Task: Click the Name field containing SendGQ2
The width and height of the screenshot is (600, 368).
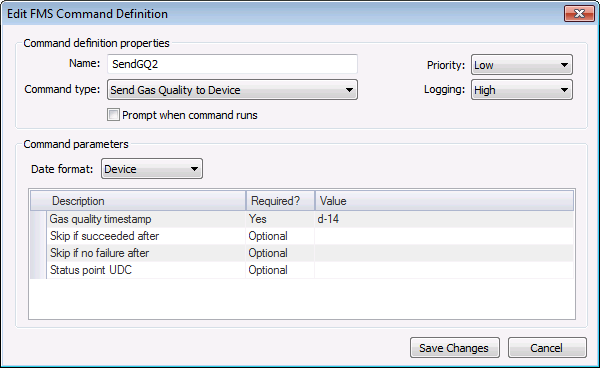Action: click(232, 64)
